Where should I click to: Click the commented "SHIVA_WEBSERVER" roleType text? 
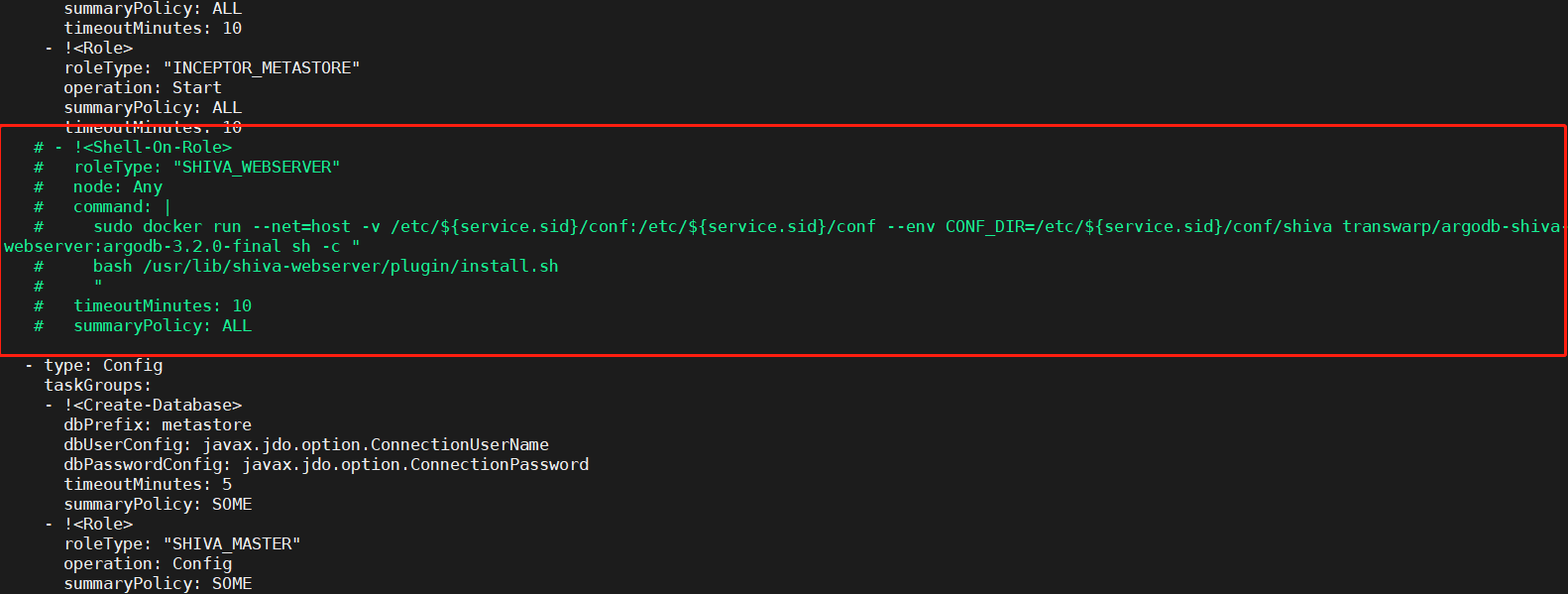click(x=257, y=167)
